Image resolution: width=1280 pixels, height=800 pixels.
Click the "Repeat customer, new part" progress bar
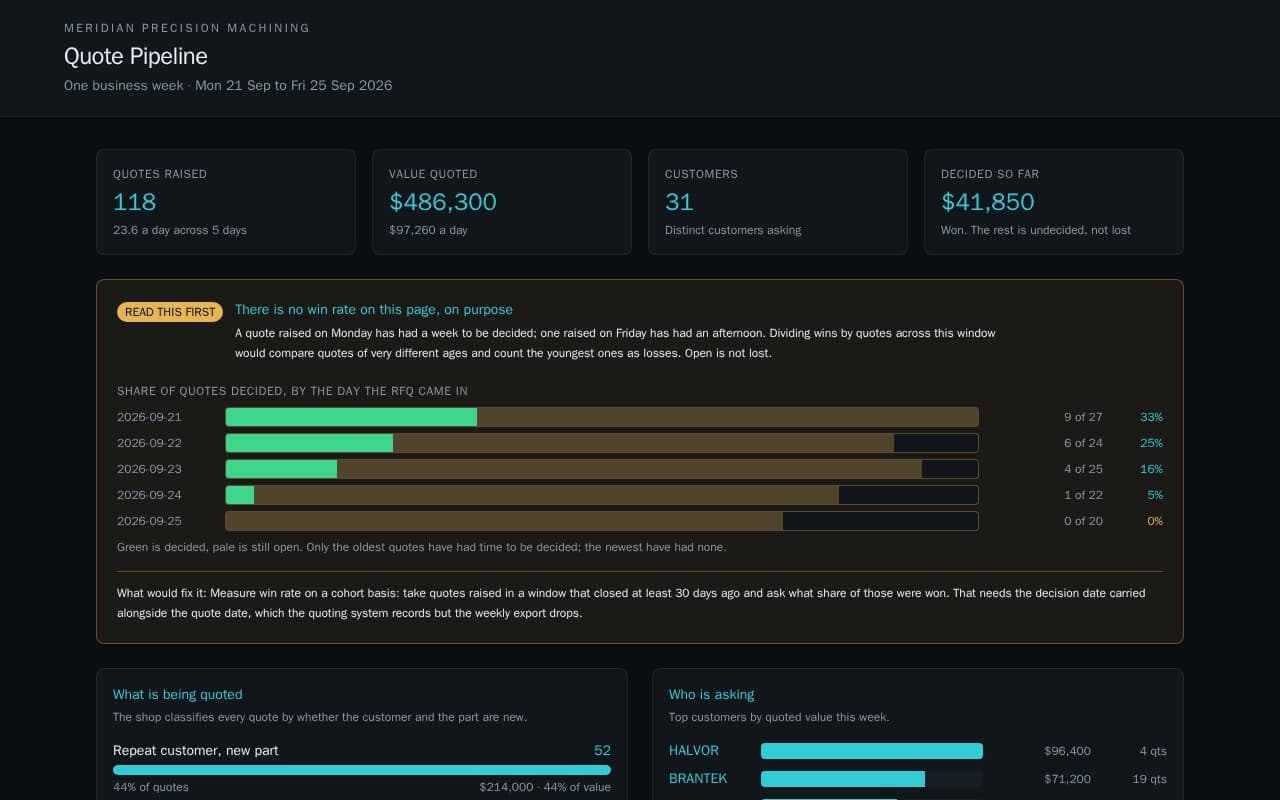point(362,770)
